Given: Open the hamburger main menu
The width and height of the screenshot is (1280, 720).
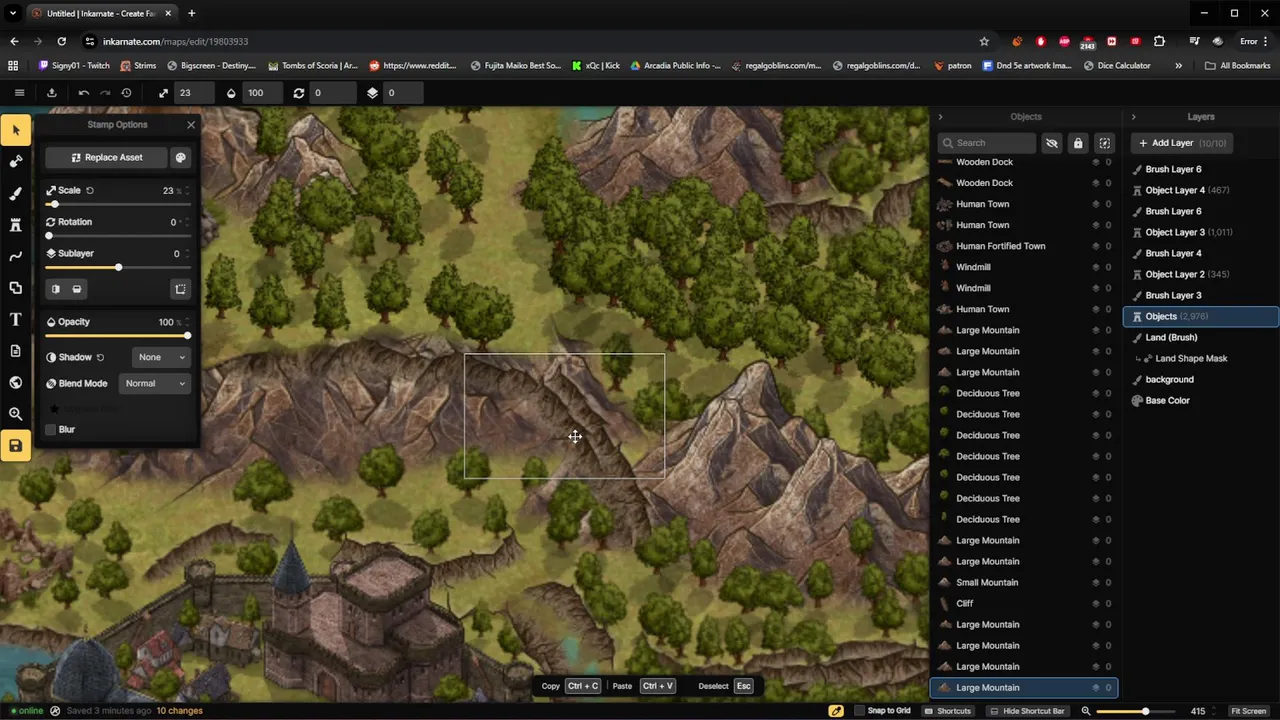Looking at the screenshot, I should [x=19, y=92].
